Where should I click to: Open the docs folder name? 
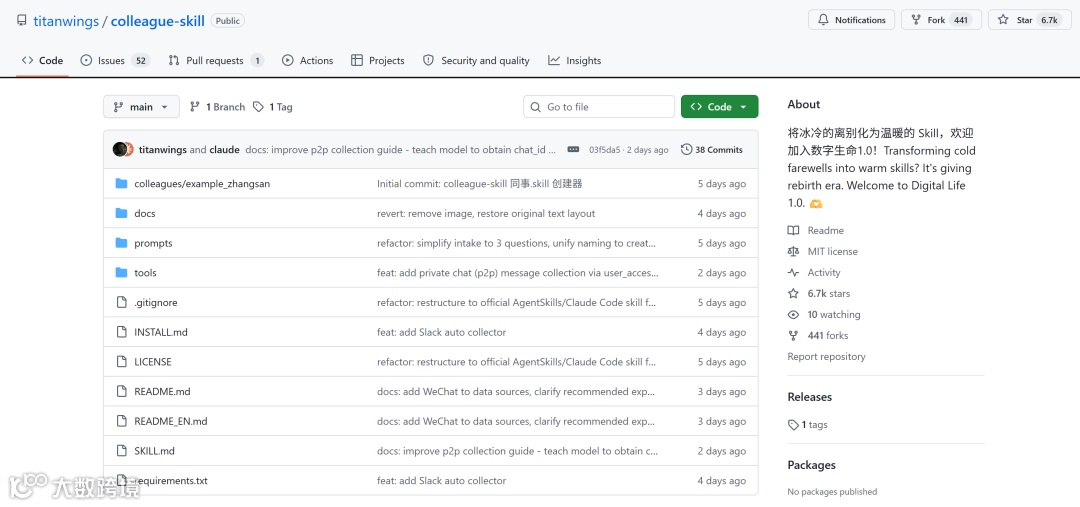145,214
